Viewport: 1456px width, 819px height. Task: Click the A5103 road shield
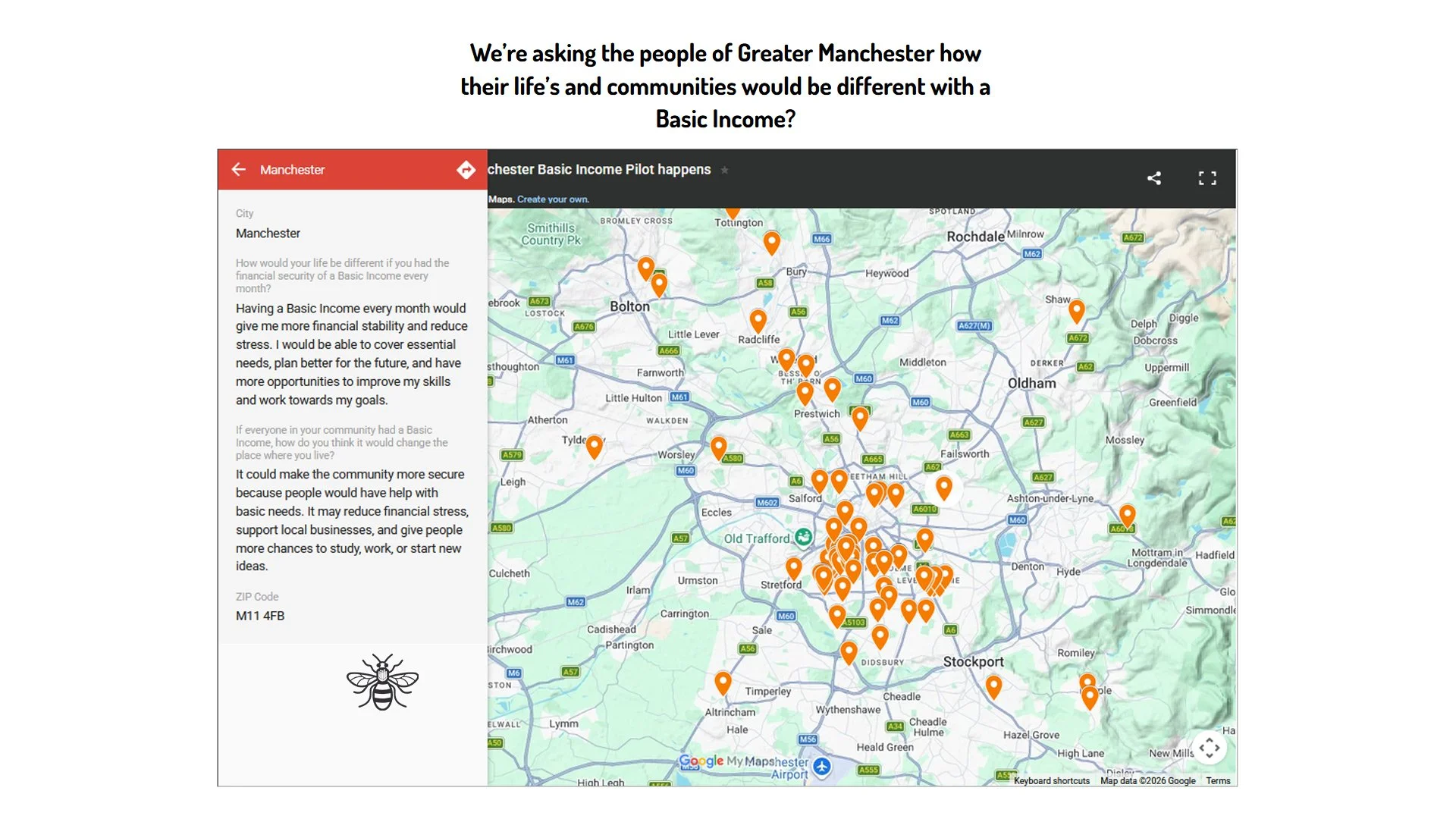[x=855, y=622]
